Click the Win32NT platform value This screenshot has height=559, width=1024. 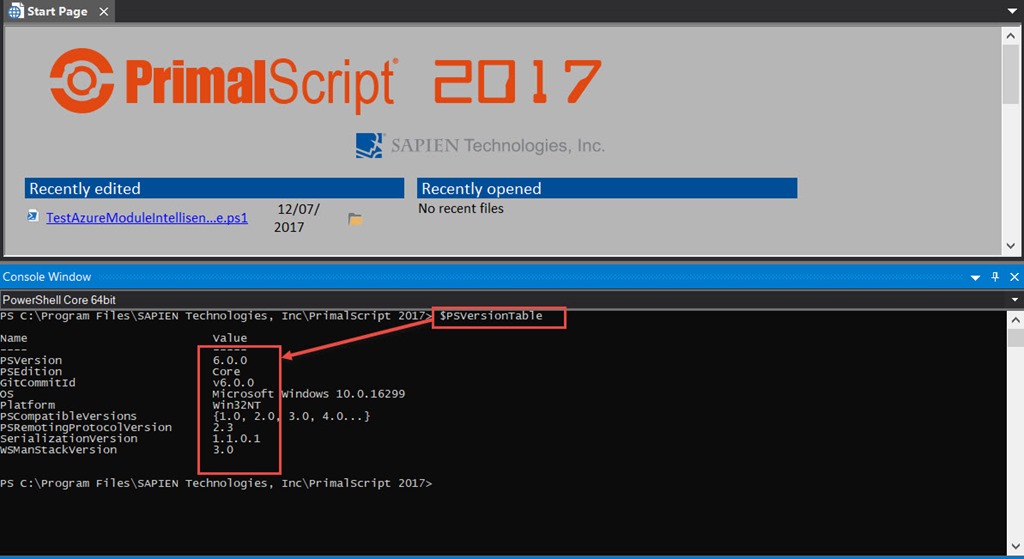(x=236, y=405)
